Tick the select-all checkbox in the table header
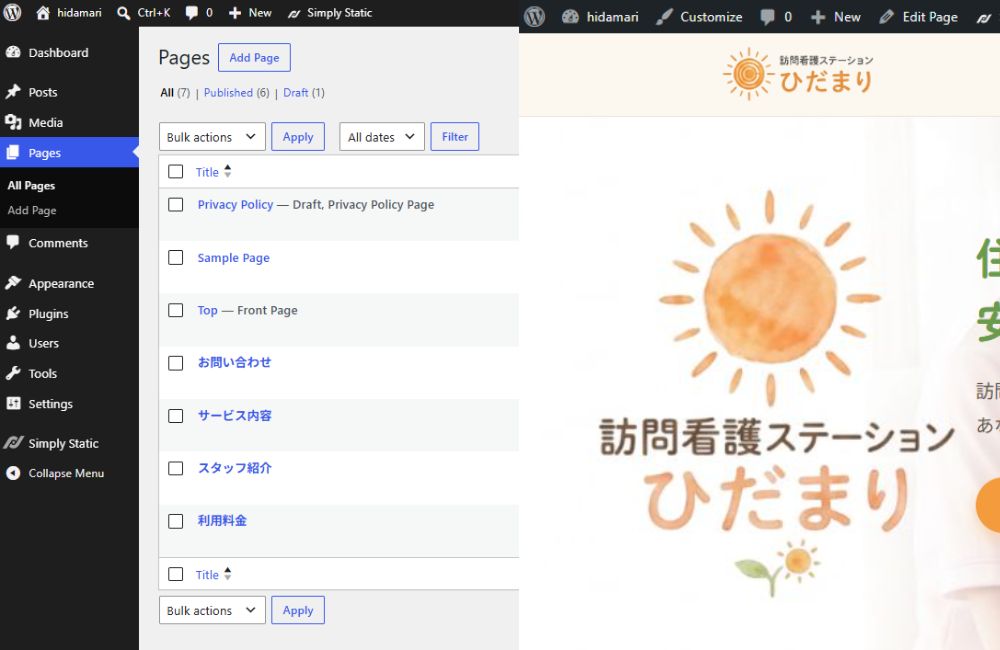 [x=175, y=172]
